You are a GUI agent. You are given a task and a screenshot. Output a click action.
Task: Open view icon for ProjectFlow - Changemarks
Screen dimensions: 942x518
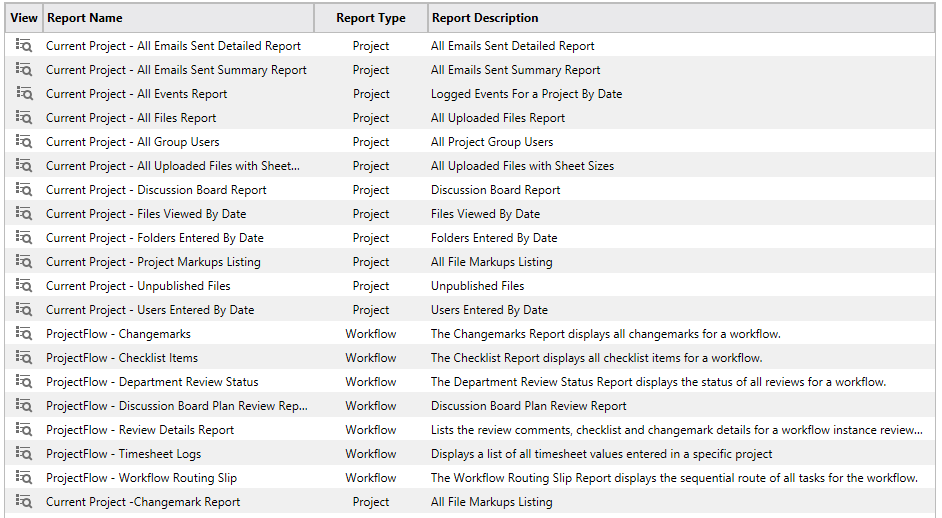pyautogui.click(x=23, y=334)
